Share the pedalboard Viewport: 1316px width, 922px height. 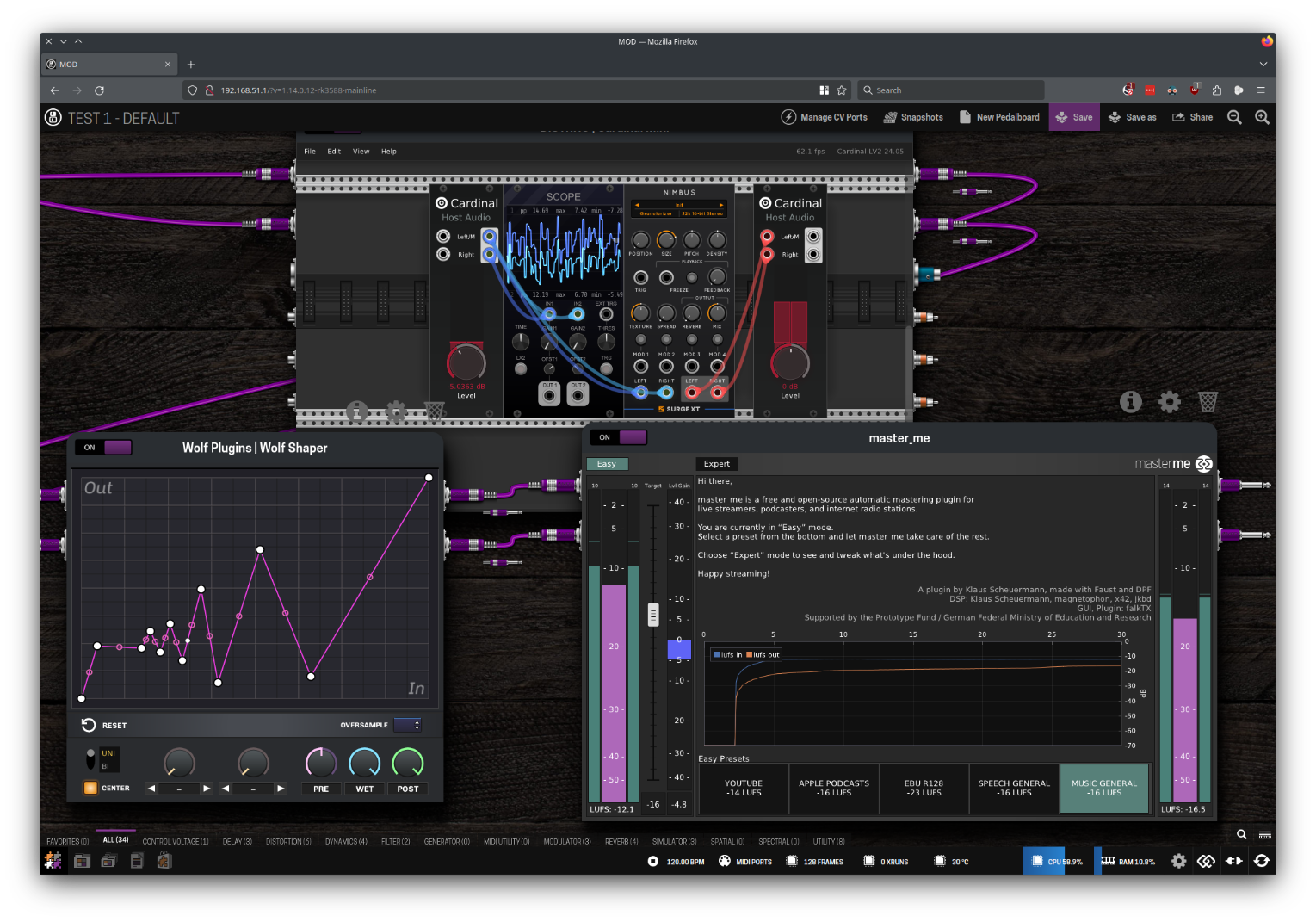[x=1192, y=117]
